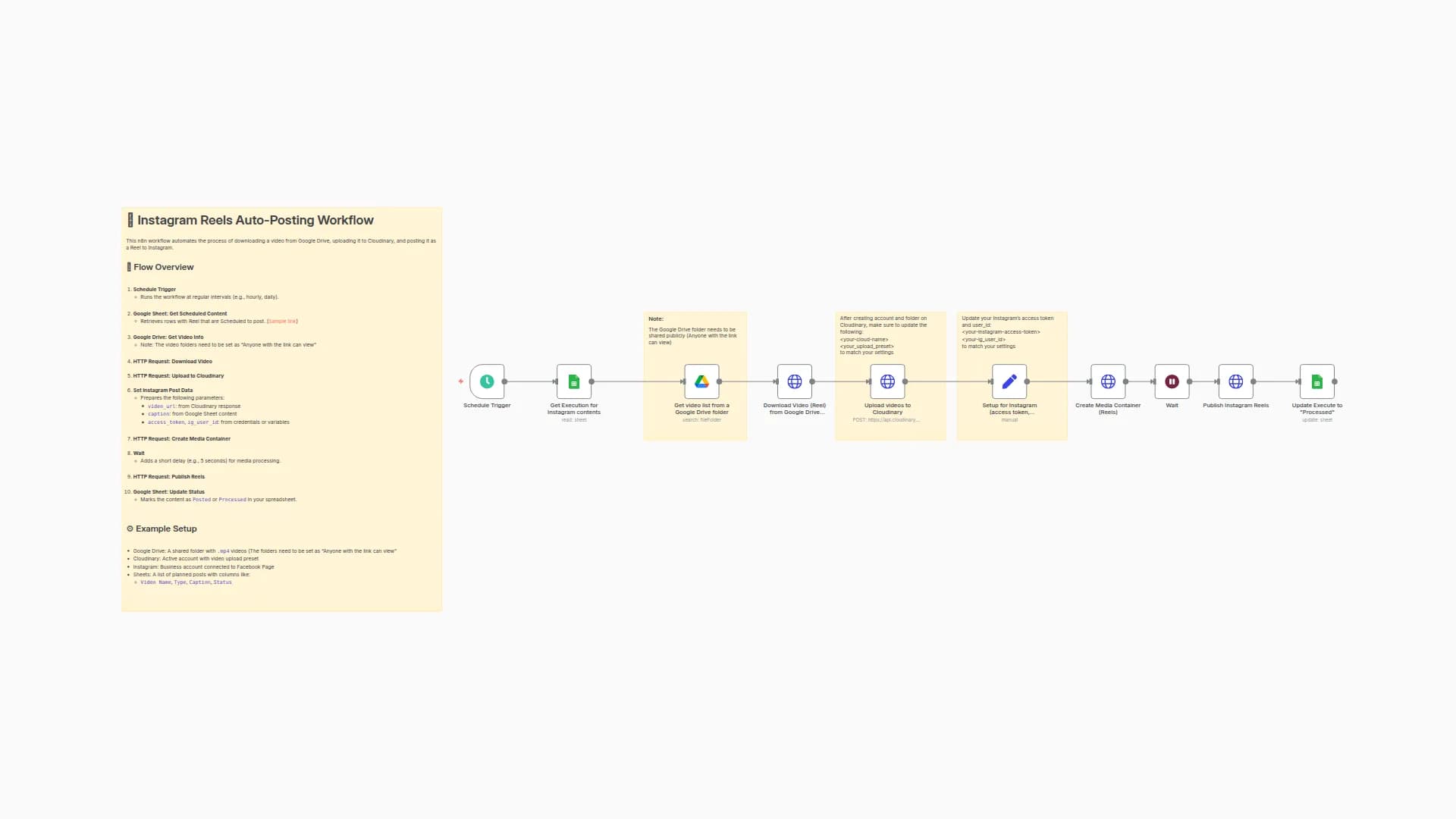Click the Cloudinary setup sticky note text

(x=883, y=334)
